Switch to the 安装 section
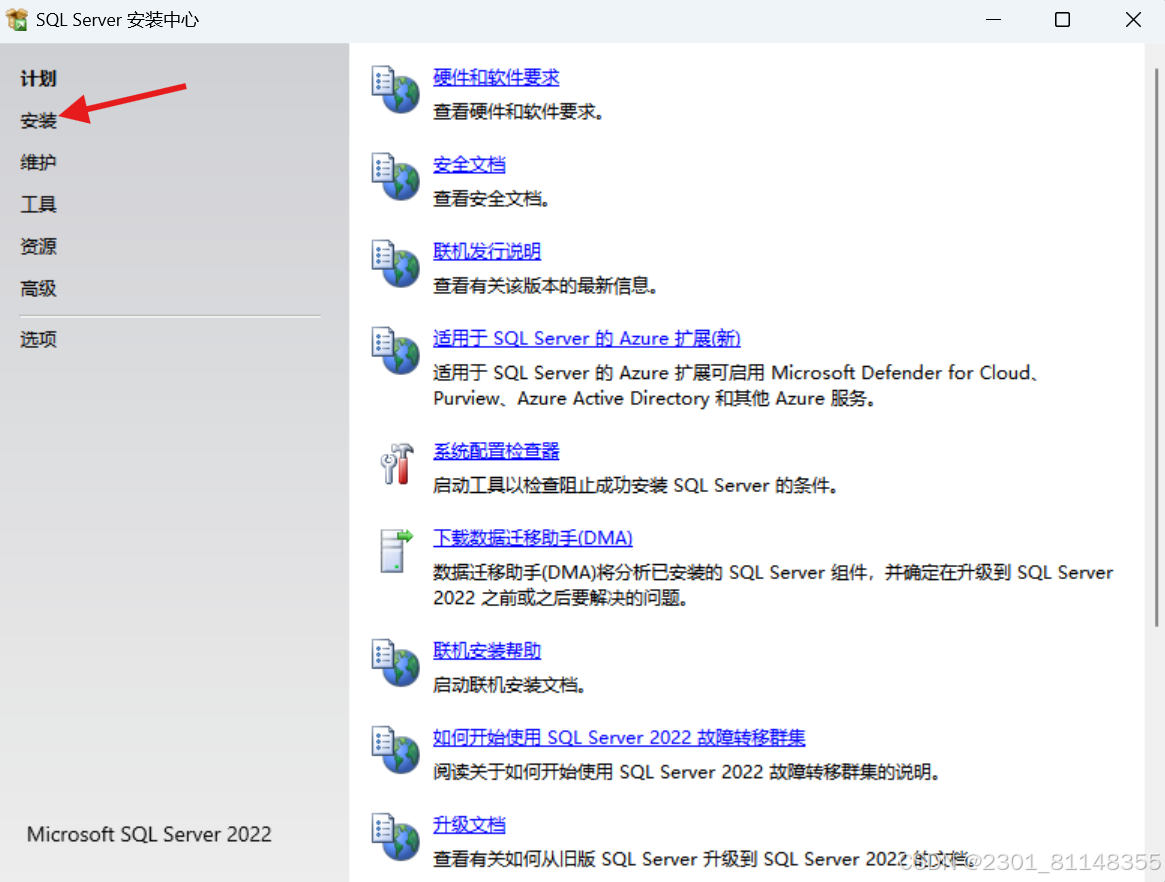This screenshot has height=882, width=1165. coord(37,120)
